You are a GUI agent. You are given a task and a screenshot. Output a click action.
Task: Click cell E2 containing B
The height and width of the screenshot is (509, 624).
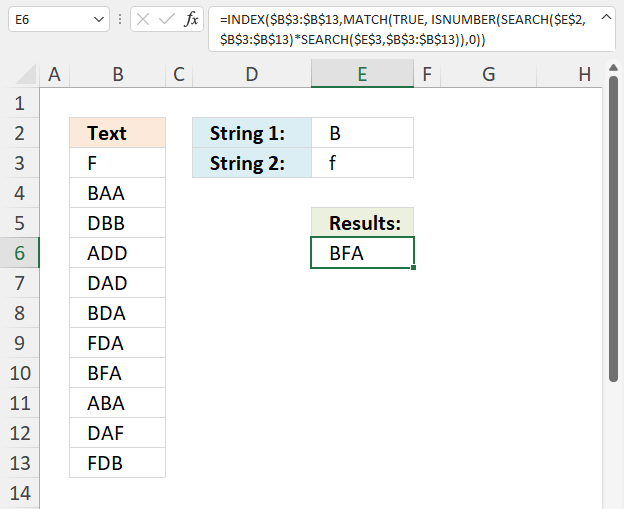[x=361, y=133]
